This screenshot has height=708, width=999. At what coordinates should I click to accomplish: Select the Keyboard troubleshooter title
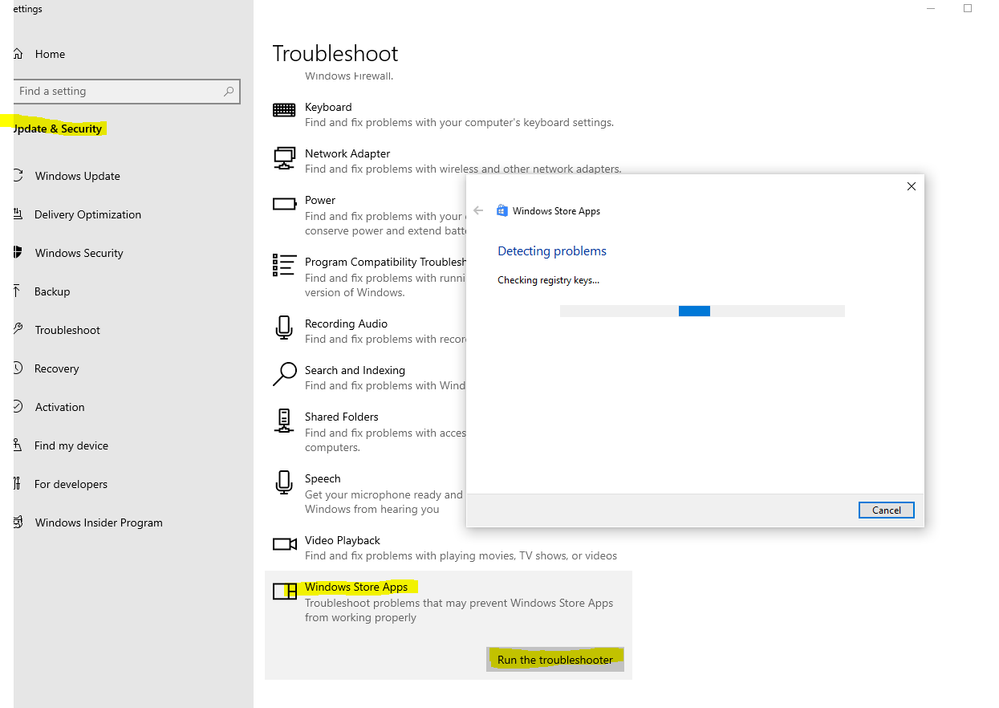coord(328,107)
